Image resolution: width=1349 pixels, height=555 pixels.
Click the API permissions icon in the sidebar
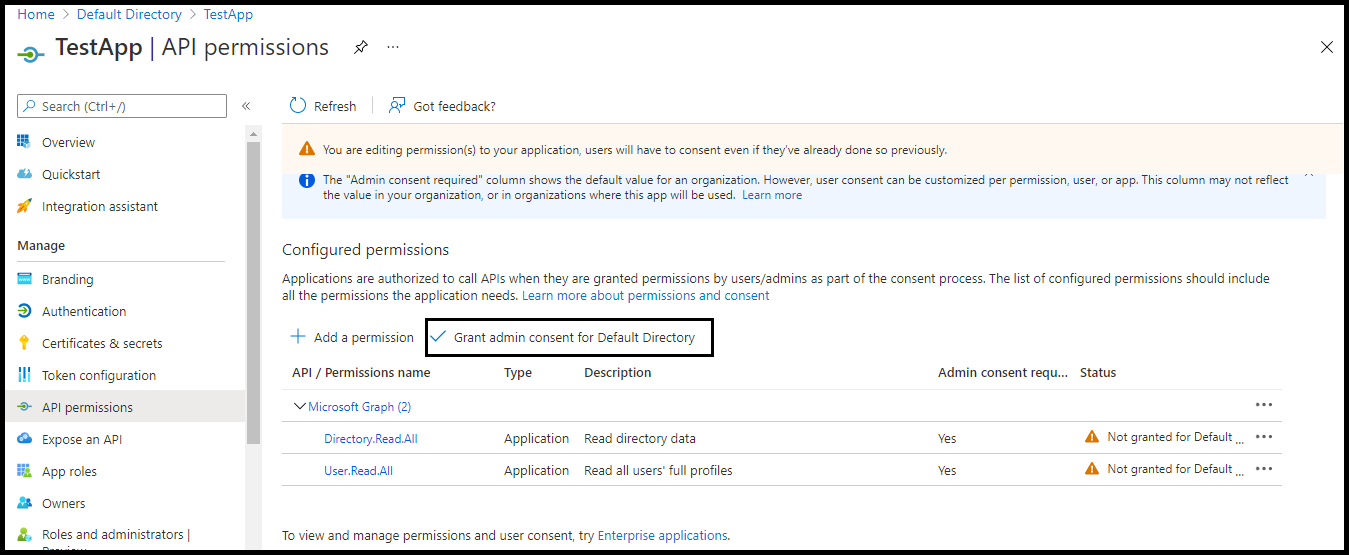pyautogui.click(x=25, y=407)
